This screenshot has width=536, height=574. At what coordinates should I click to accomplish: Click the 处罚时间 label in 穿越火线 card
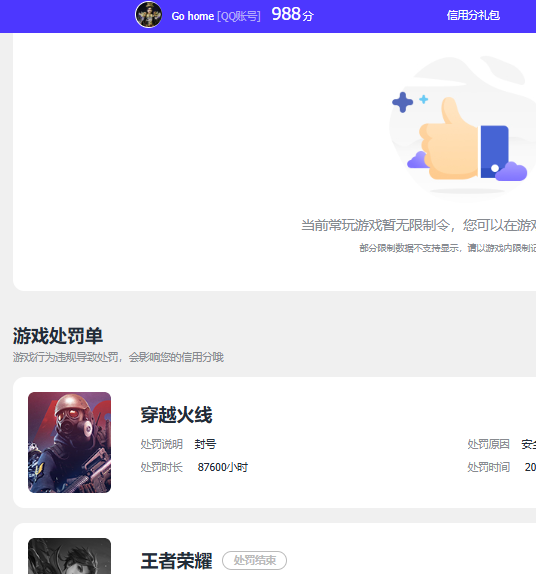488,467
